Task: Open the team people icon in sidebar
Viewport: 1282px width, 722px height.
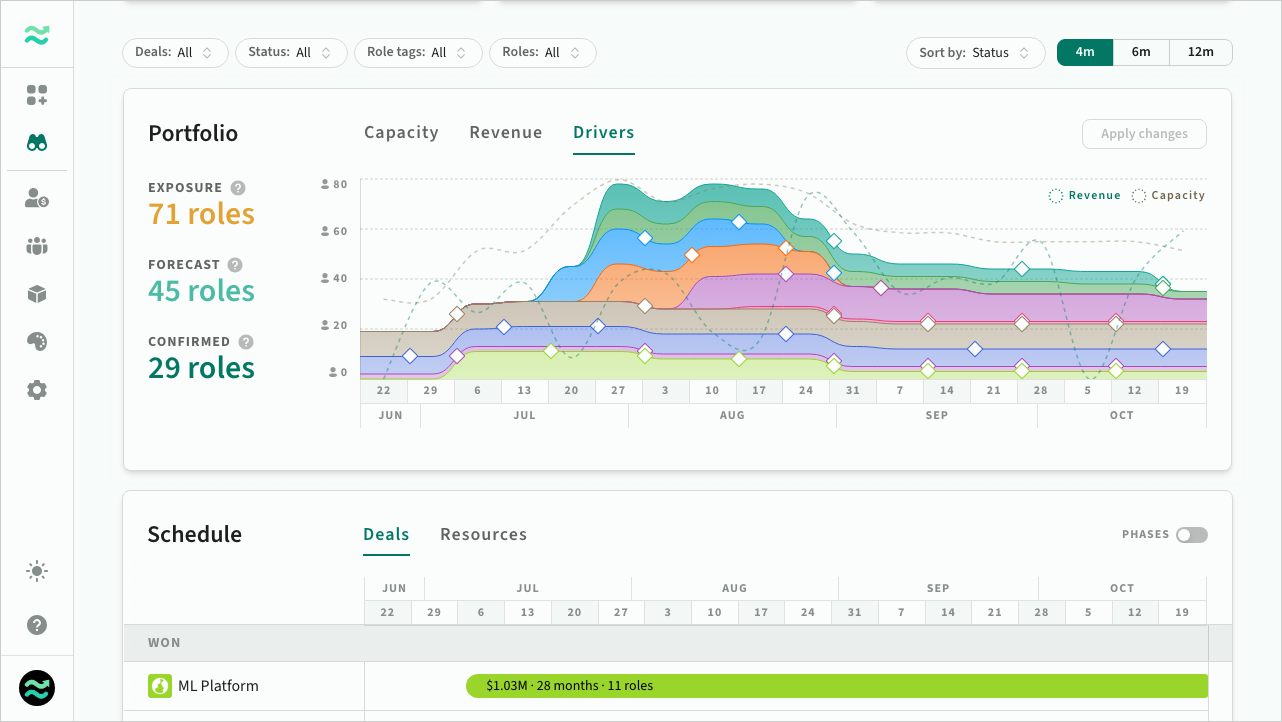Action: pyautogui.click(x=37, y=246)
